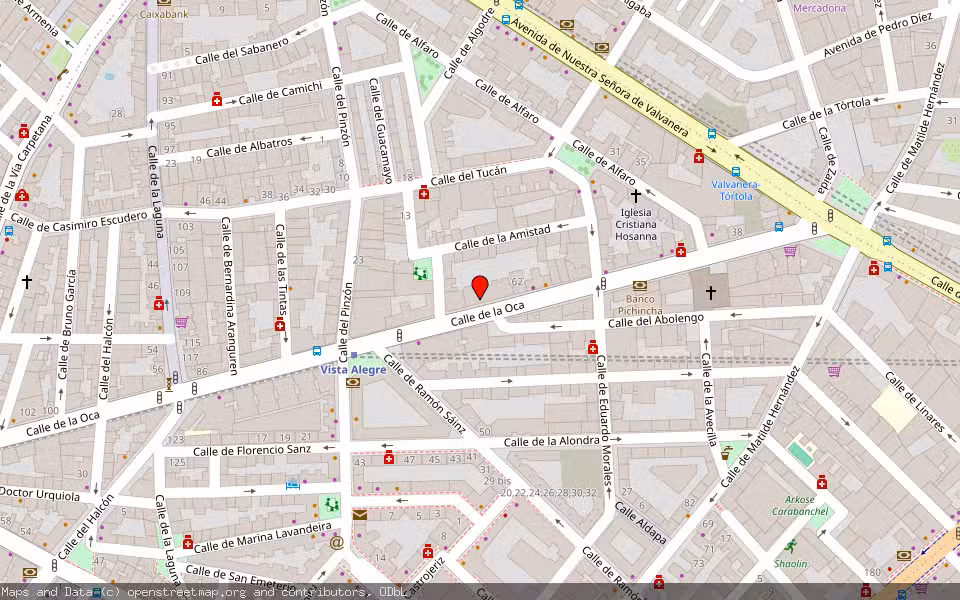Click the pharmacy cross icon on Calle de Marina Lavandeira
Viewport: 960px width, 600px height.
(x=188, y=543)
